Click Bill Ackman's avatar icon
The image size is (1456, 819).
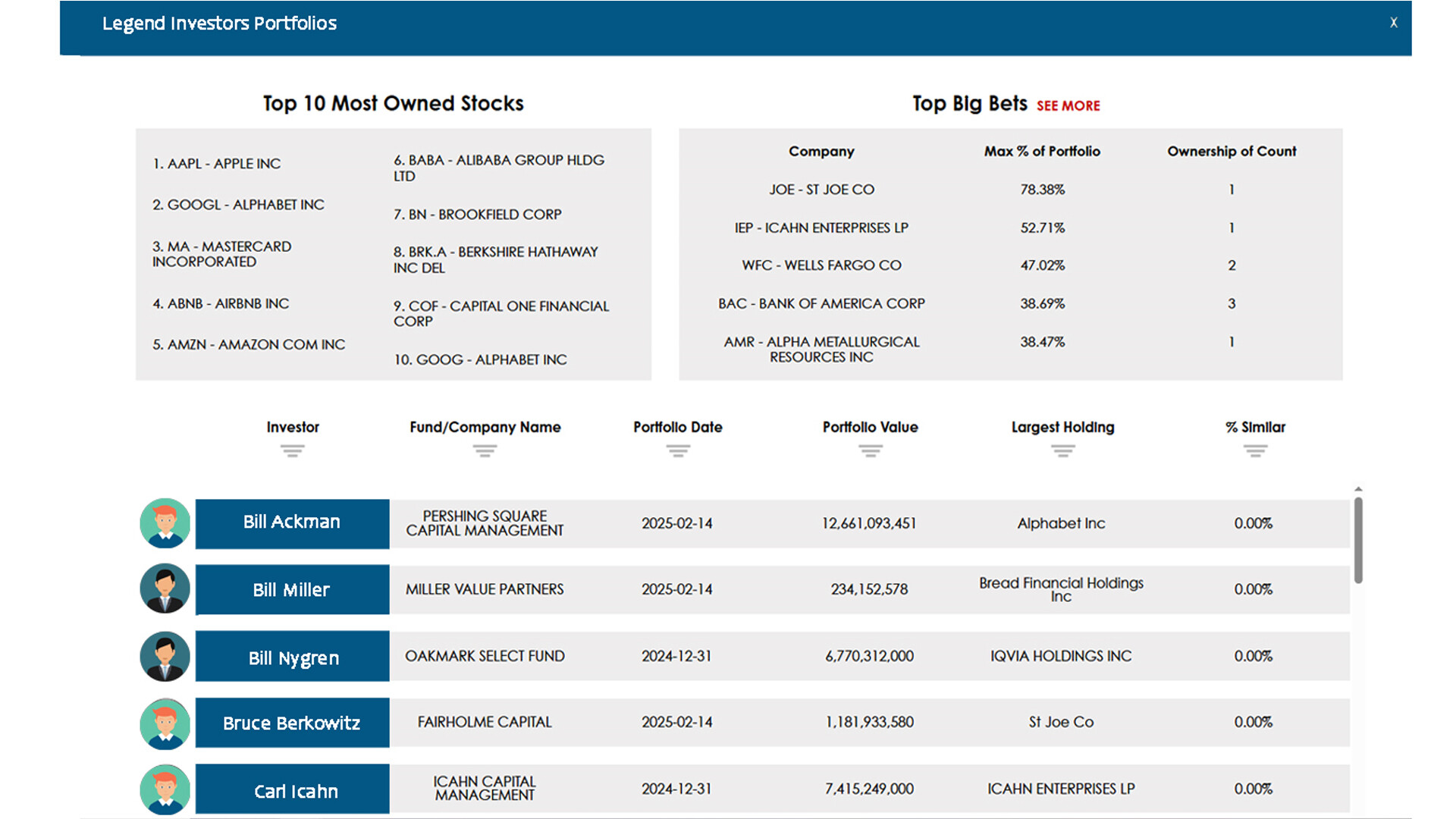165,523
